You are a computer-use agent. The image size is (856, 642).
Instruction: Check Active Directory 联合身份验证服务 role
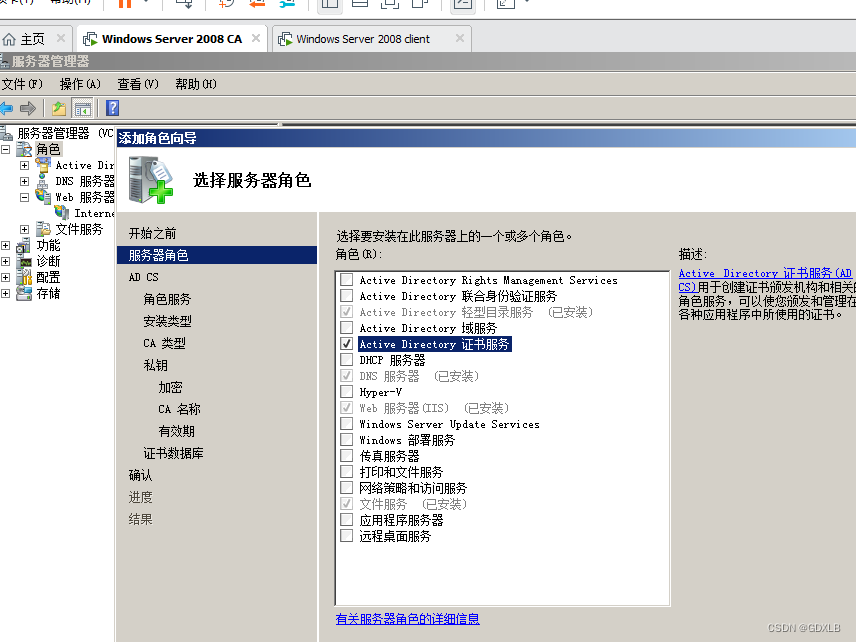tap(346, 296)
